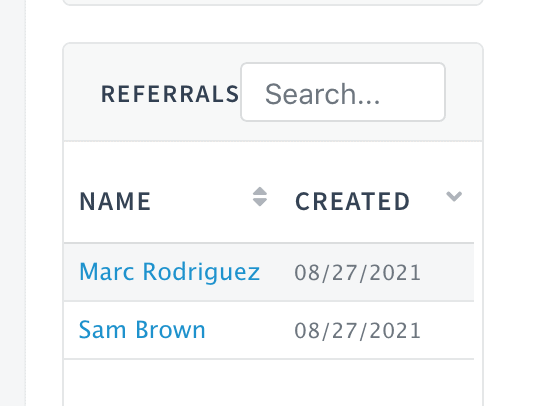Open the Sam Brown referral link
This screenshot has height=406, width=534.
pyautogui.click(x=142, y=330)
